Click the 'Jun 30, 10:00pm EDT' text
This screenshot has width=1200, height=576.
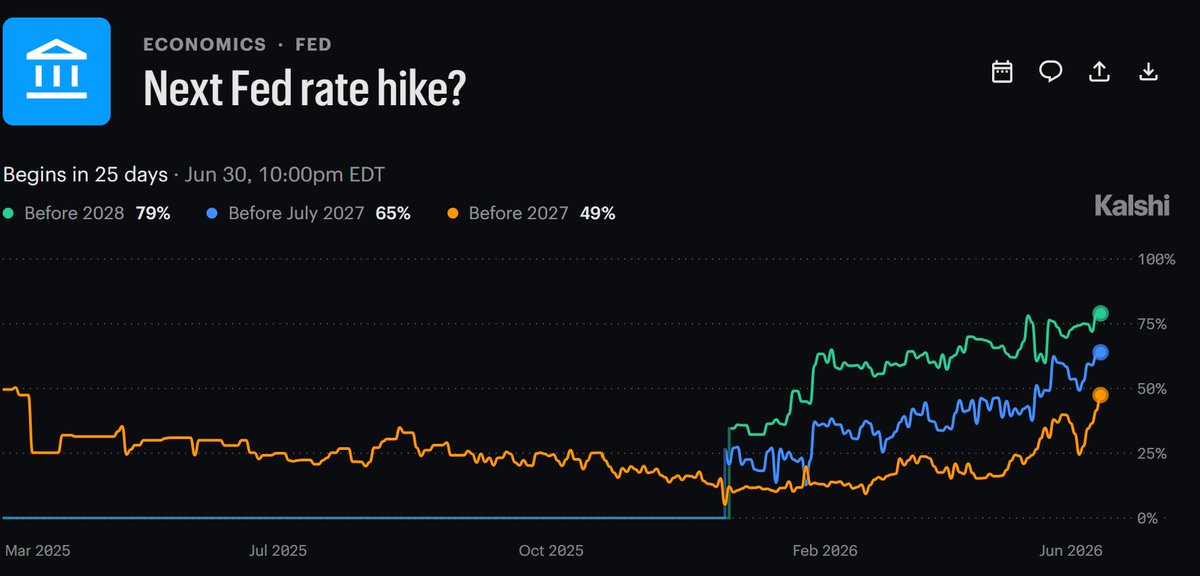tap(285, 175)
